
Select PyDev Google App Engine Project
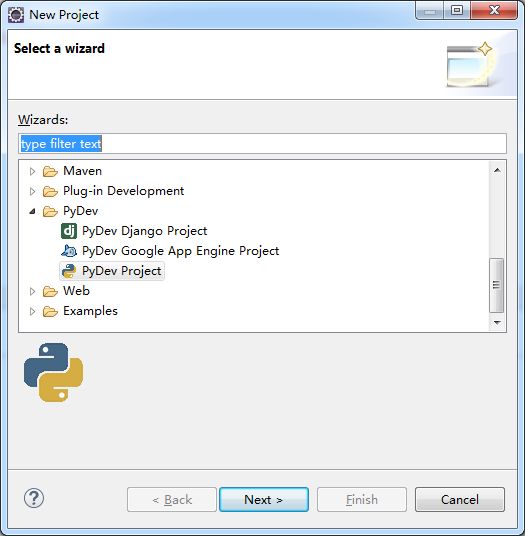pos(180,251)
